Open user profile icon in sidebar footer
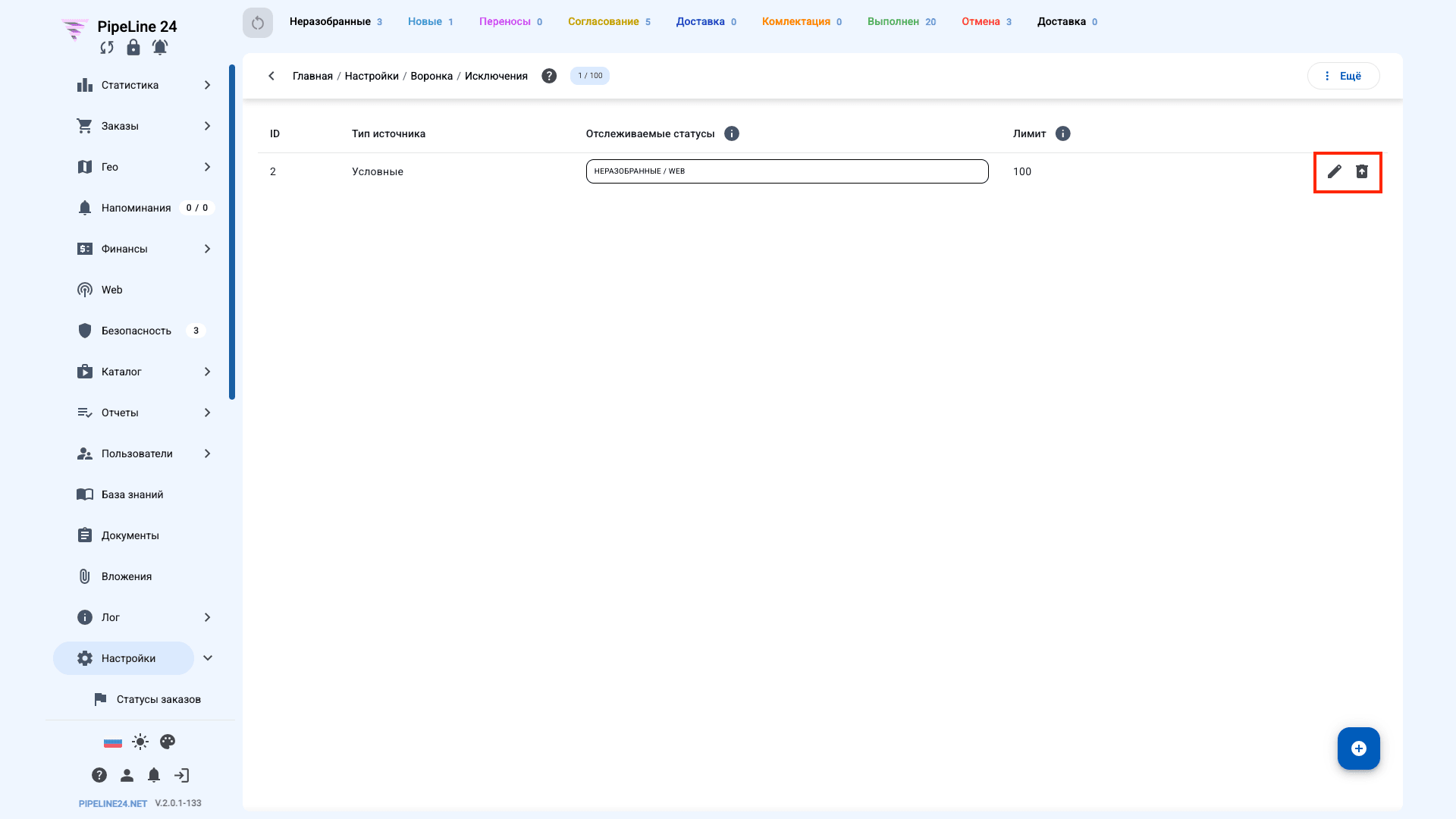Image resolution: width=1456 pixels, height=819 pixels. [127, 775]
